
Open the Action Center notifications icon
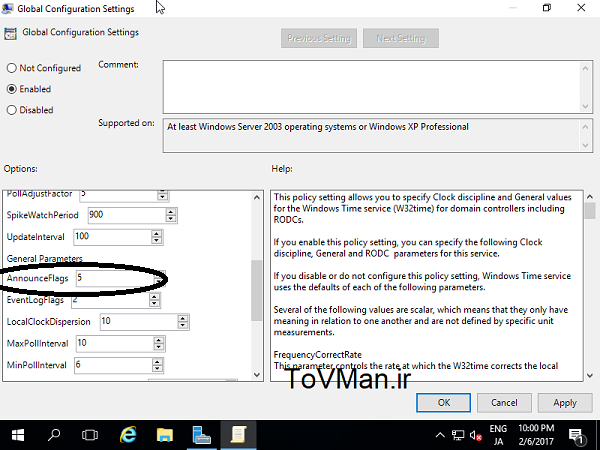[576, 435]
